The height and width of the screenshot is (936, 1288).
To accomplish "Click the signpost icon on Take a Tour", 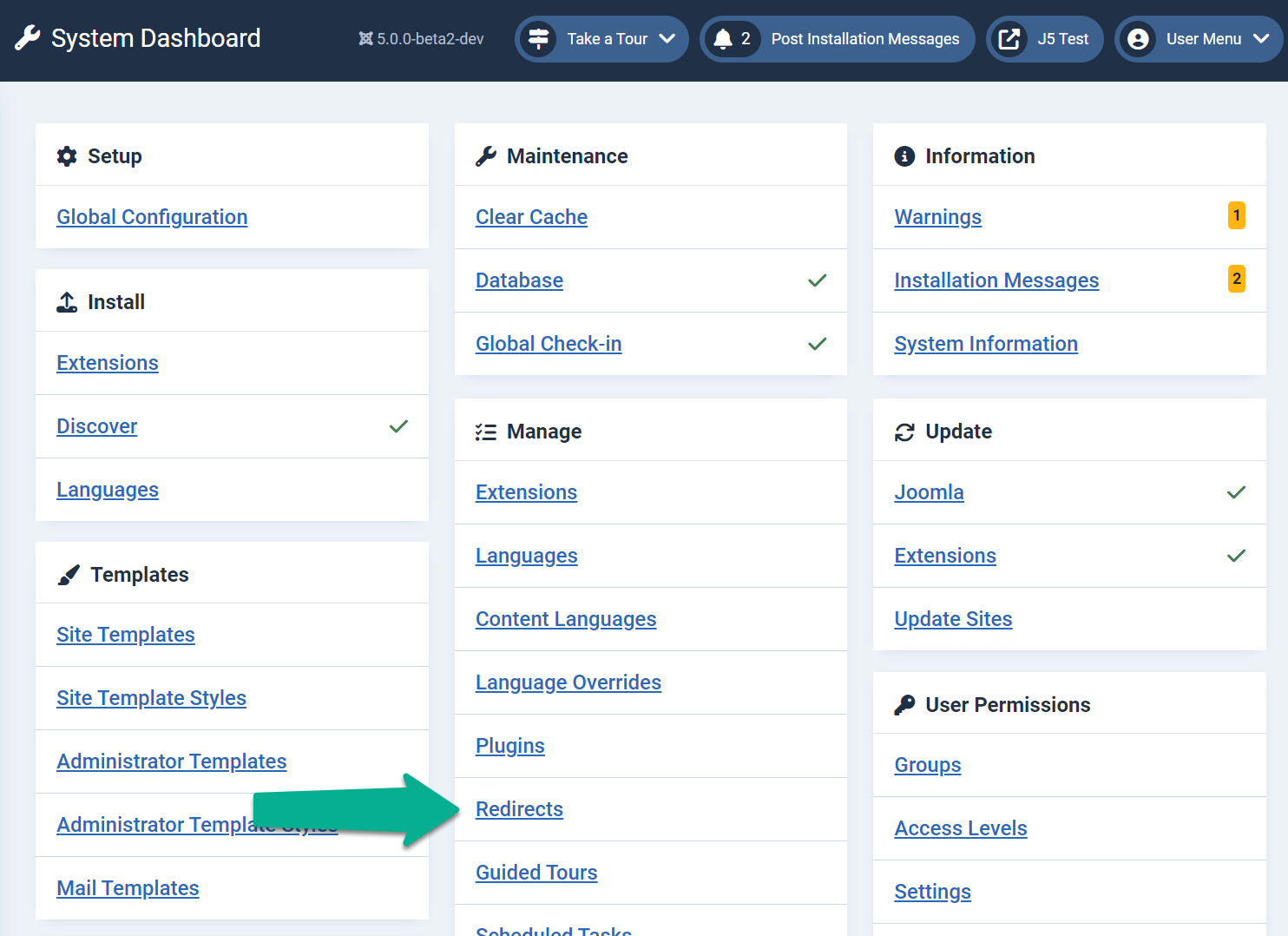I will pyautogui.click(x=539, y=39).
